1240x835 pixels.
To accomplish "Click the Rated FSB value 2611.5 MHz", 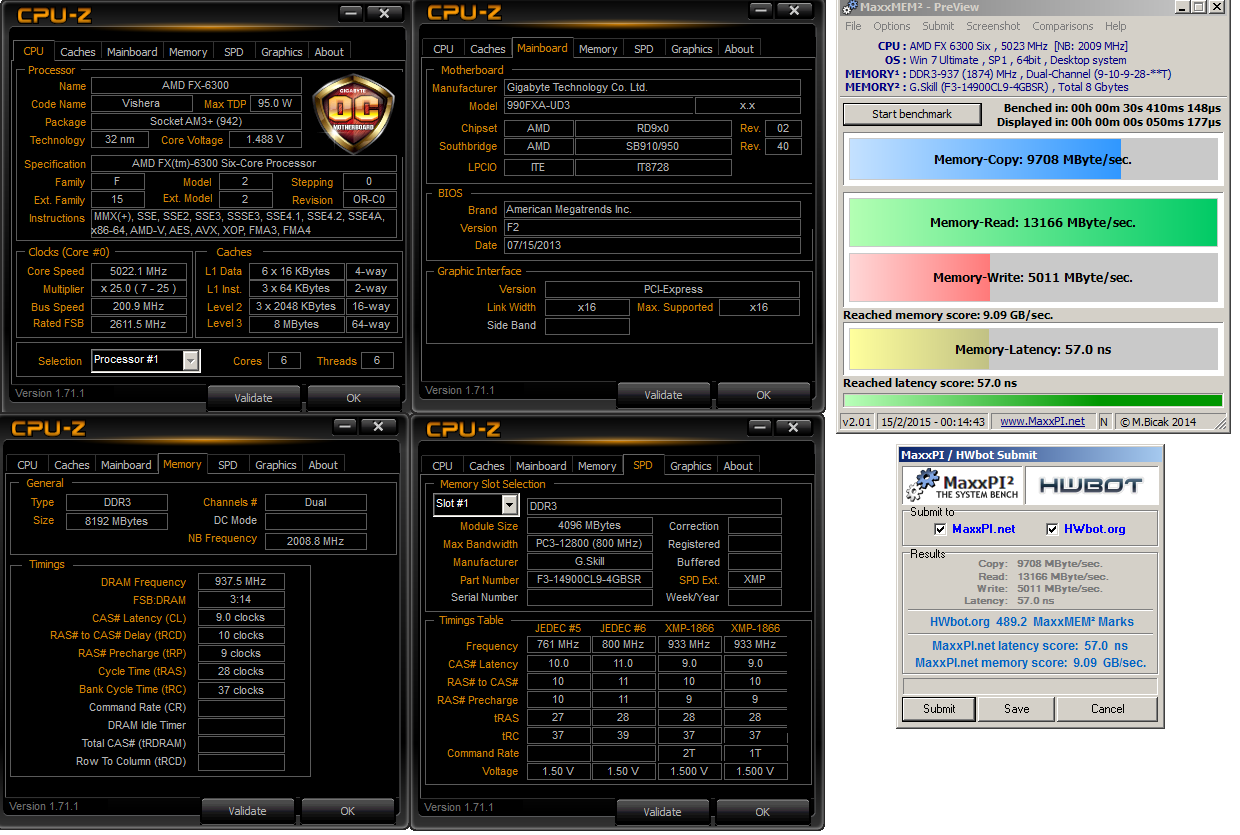I will (x=139, y=324).
